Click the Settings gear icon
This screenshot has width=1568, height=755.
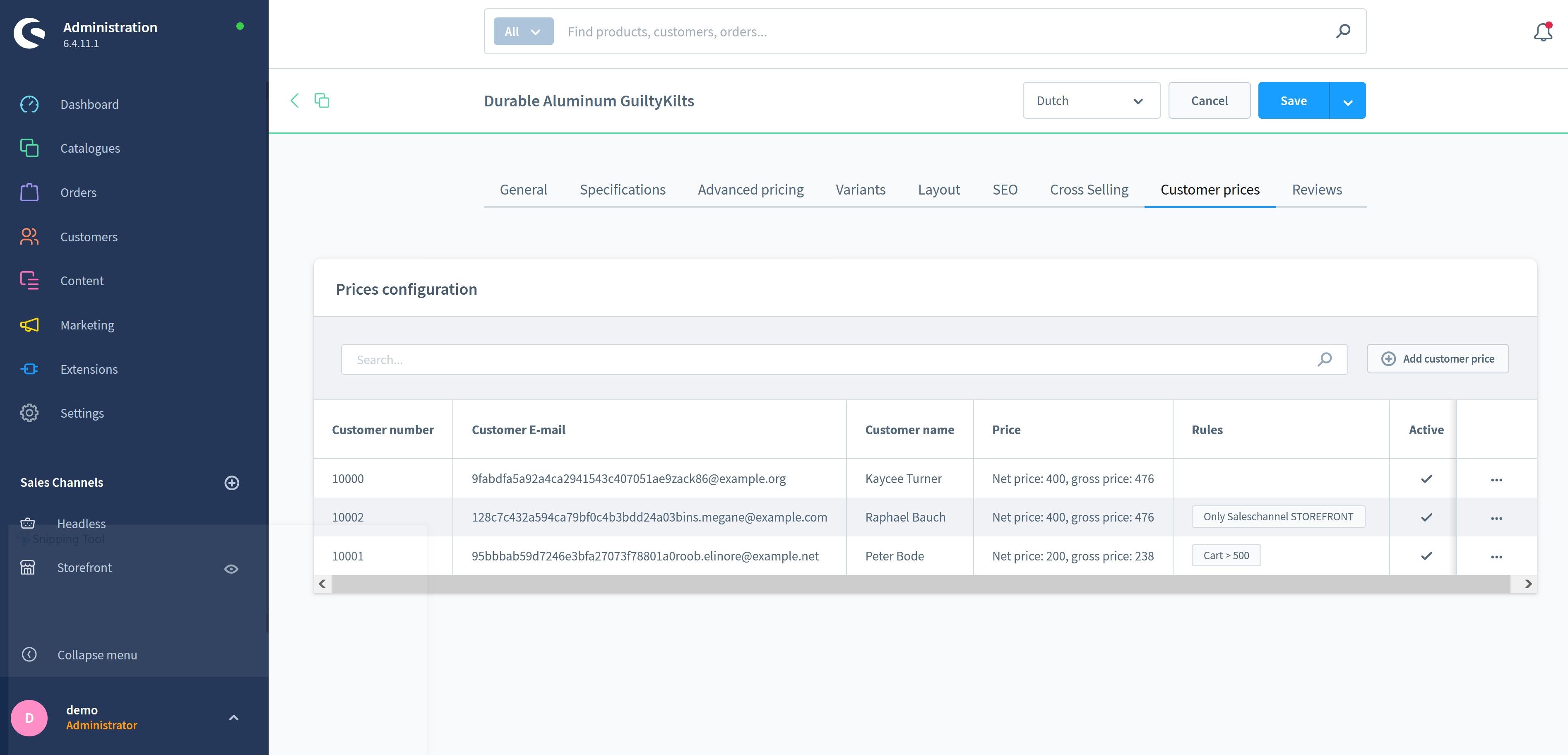(x=29, y=413)
